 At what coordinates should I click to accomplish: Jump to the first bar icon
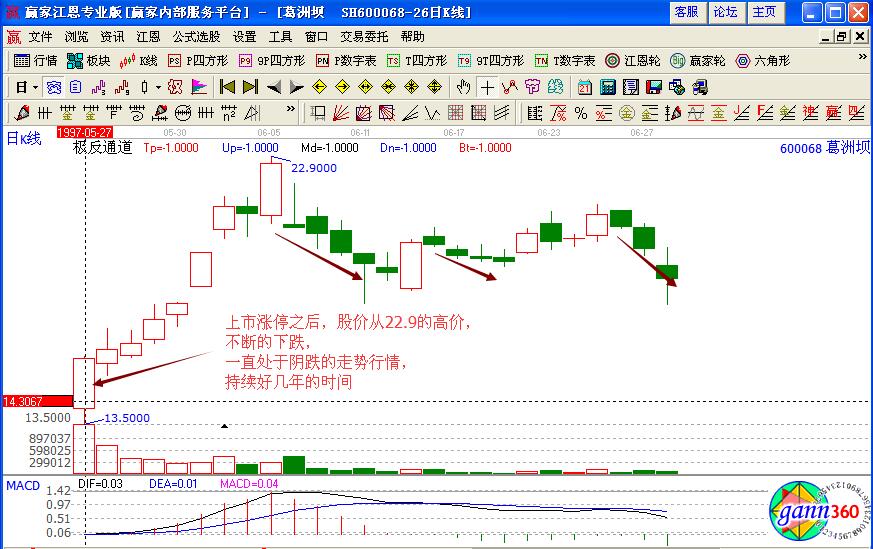pyautogui.click(x=227, y=86)
